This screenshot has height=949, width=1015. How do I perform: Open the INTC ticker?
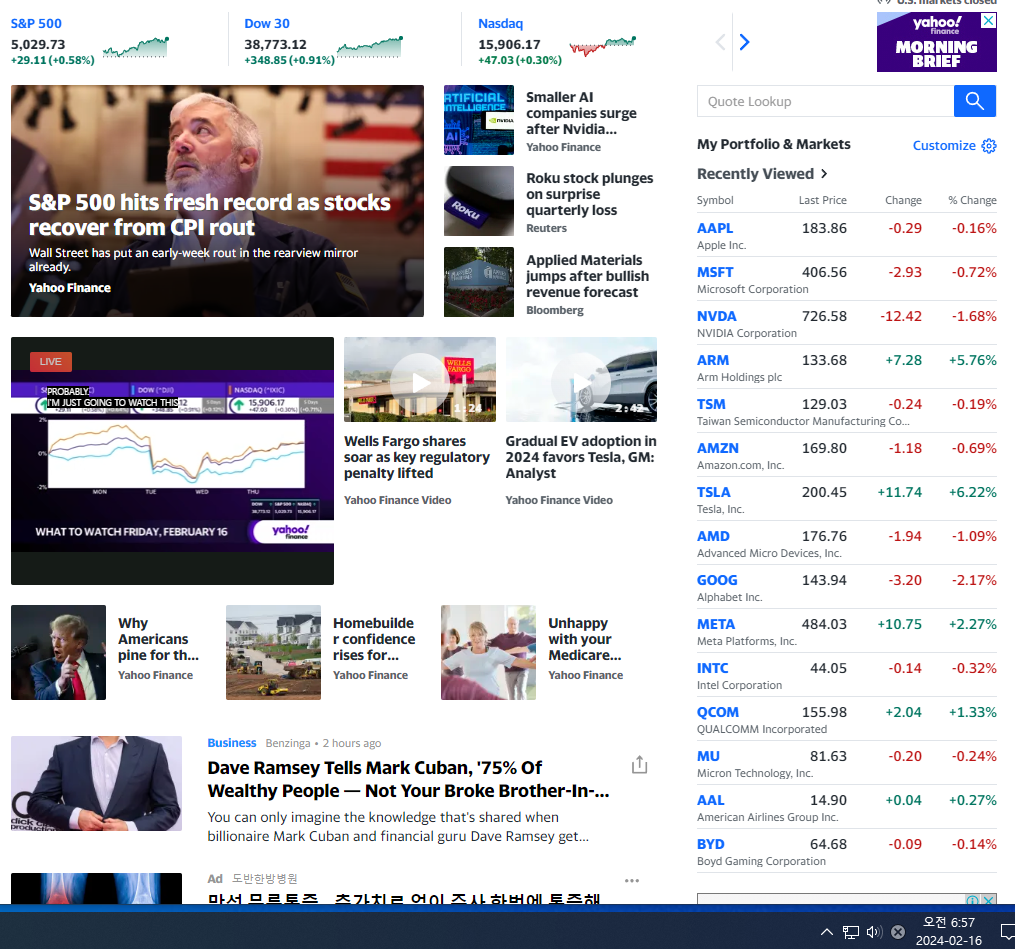(712, 668)
